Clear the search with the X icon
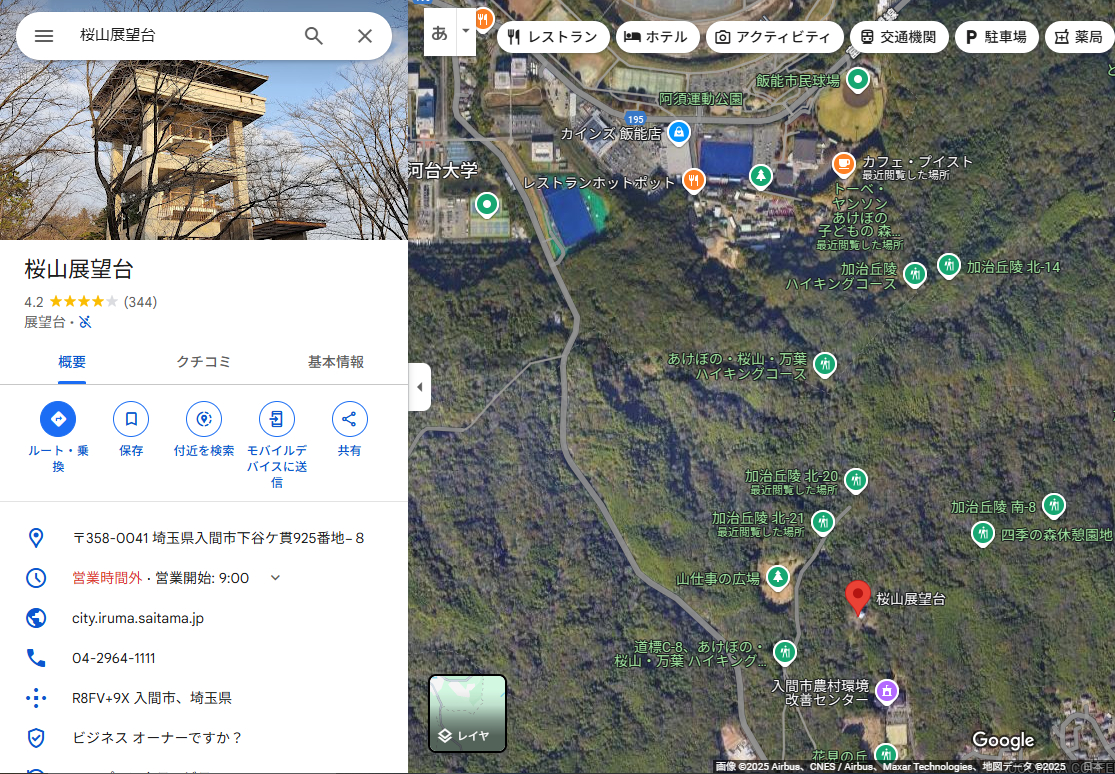 click(x=365, y=36)
